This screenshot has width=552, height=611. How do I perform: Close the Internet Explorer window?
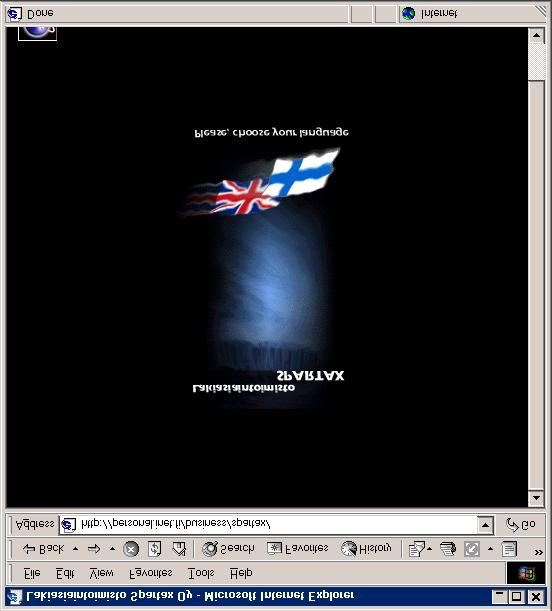pyautogui.click(x=536, y=596)
